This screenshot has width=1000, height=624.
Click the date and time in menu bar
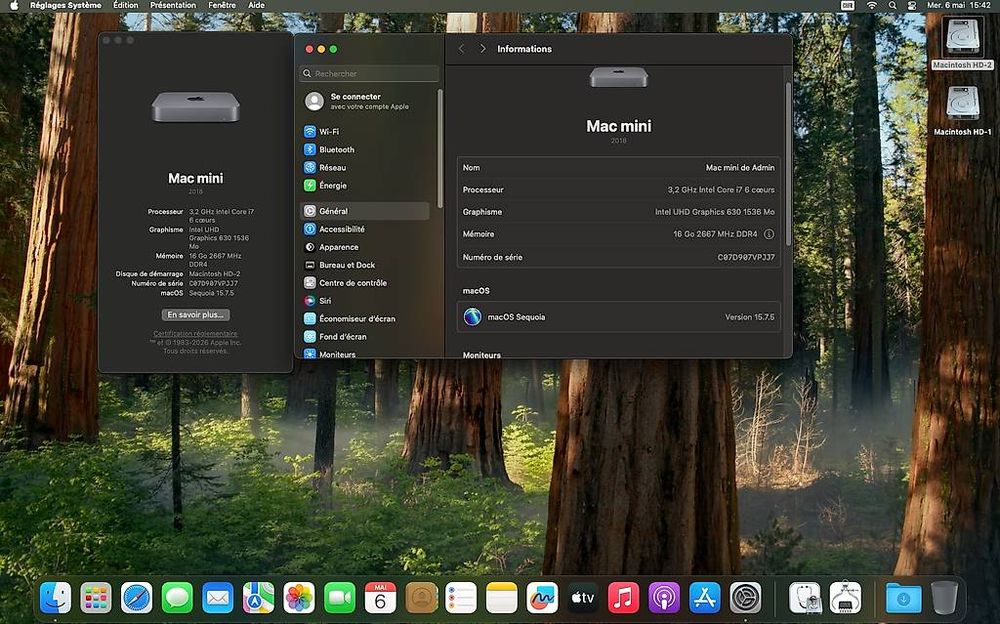[959, 5]
